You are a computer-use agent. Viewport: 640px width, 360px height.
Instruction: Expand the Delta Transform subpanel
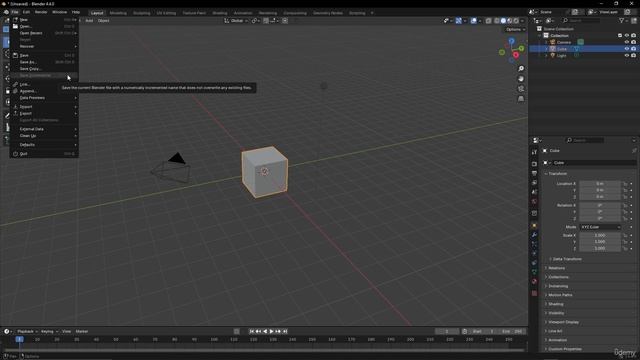click(x=567, y=259)
